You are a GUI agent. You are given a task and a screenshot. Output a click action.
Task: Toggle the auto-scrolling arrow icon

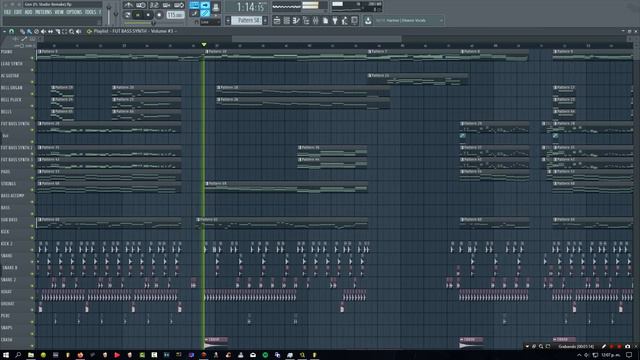click(x=205, y=5)
